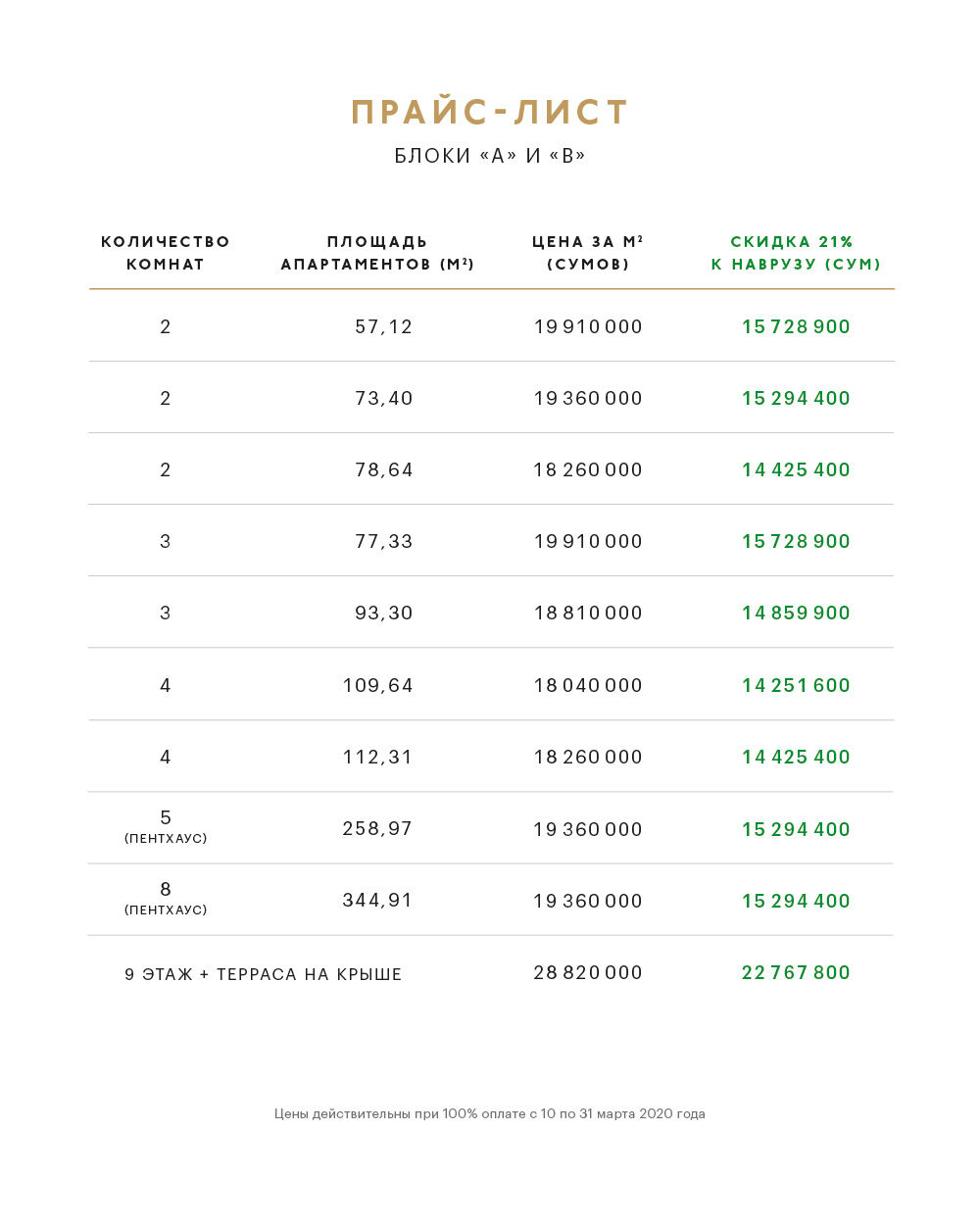Select area value 258,97
The width and height of the screenshot is (980, 1229).
click(378, 828)
